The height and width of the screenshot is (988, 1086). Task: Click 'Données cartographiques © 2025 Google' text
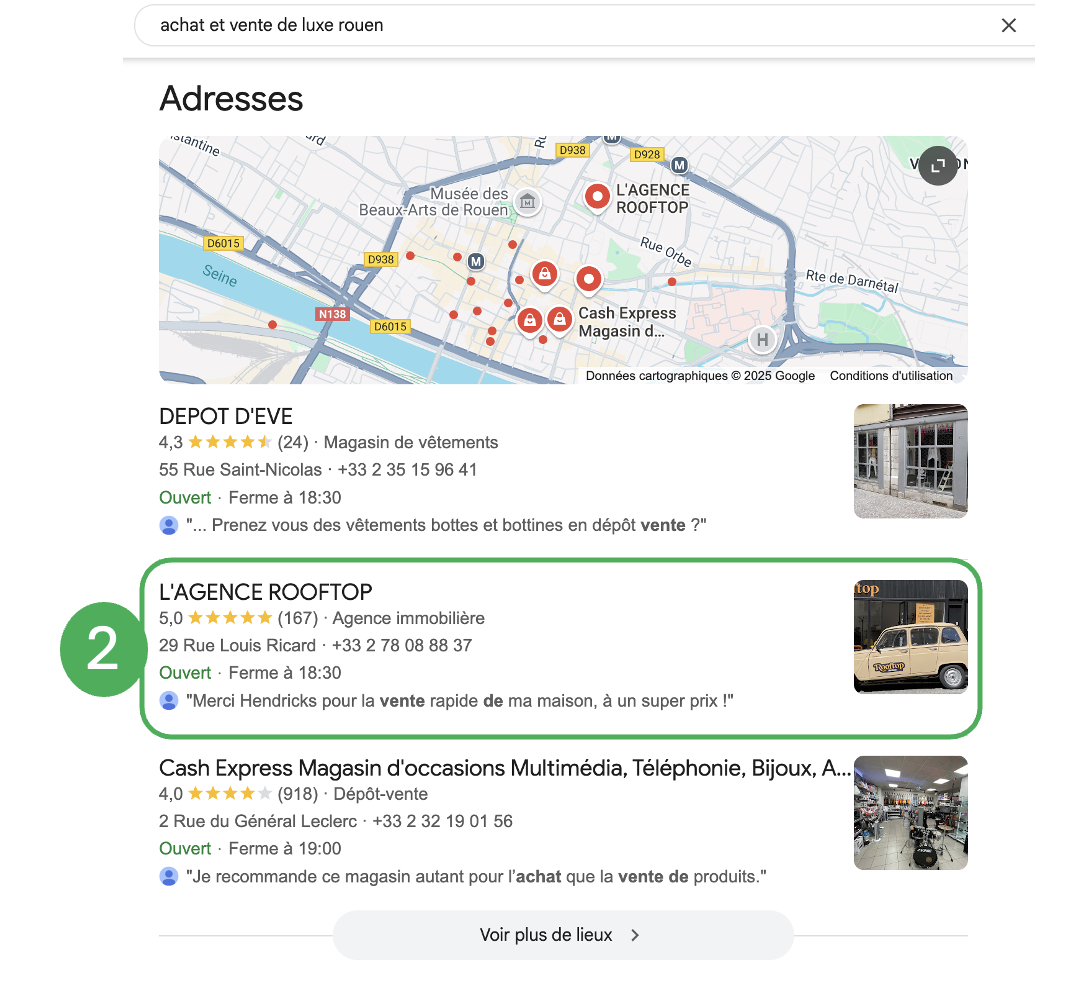pyautogui.click(x=700, y=376)
